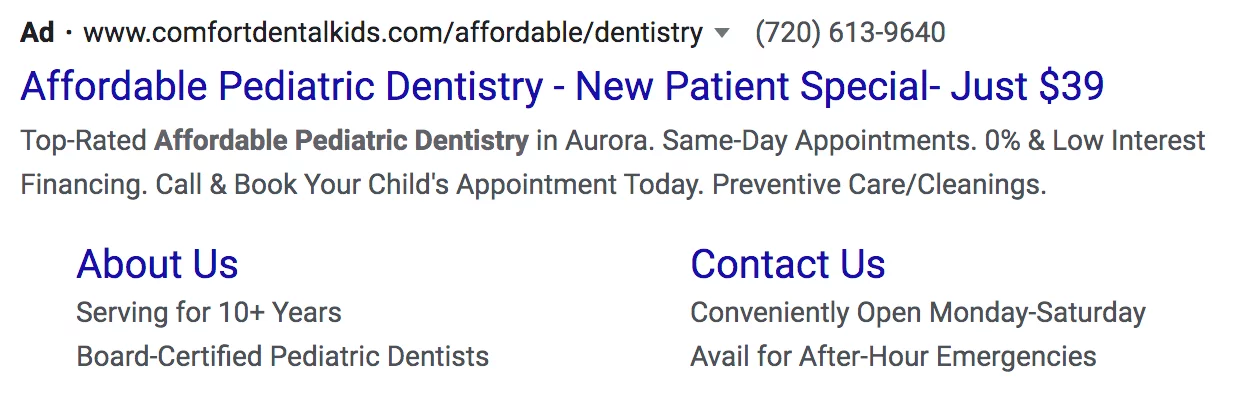Click the Affordable Pediatric Dentistry headline link
Viewport: 1240px width, 416px height.
click(561, 87)
